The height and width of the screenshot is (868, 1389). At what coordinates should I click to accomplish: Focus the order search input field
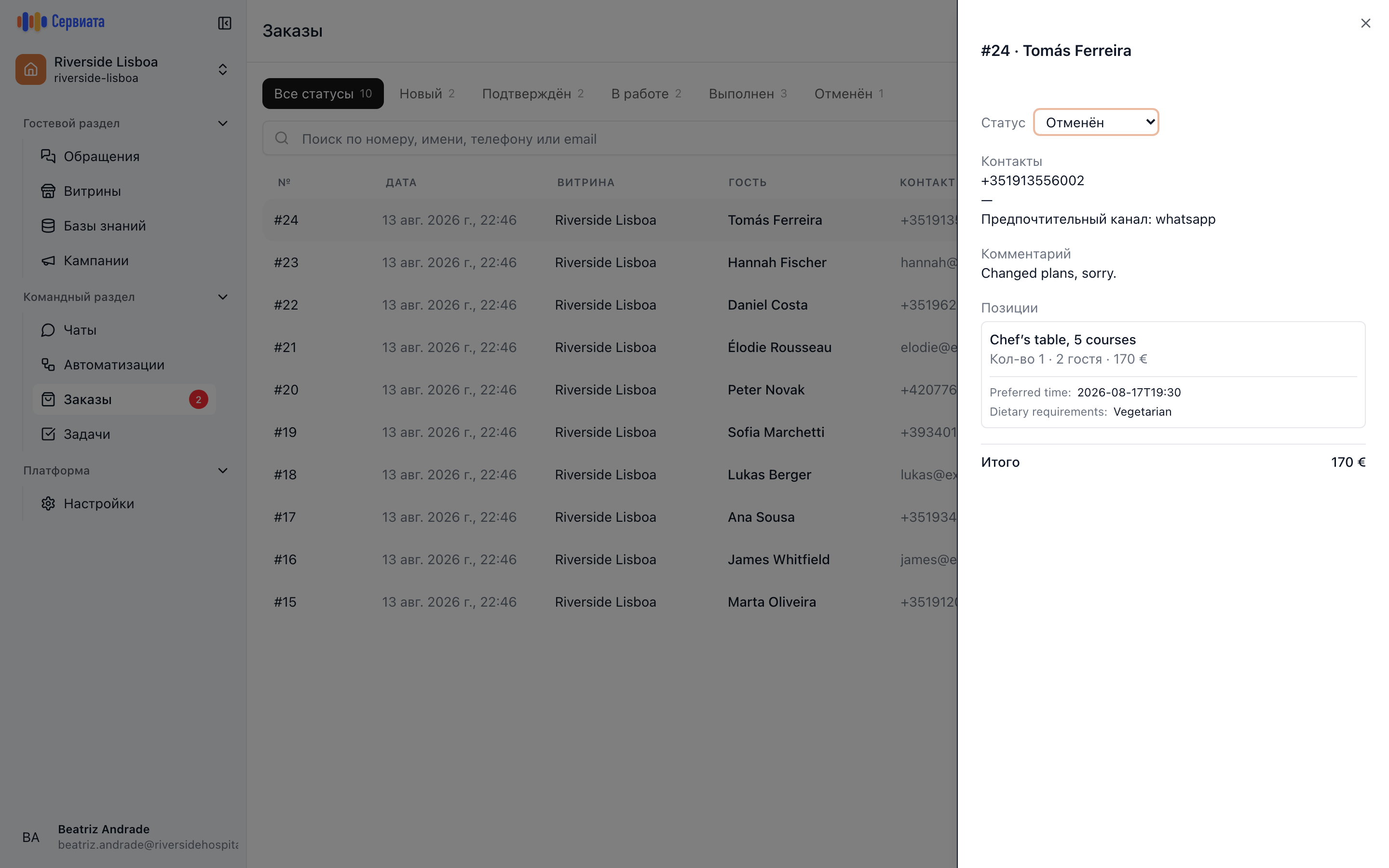point(610,138)
